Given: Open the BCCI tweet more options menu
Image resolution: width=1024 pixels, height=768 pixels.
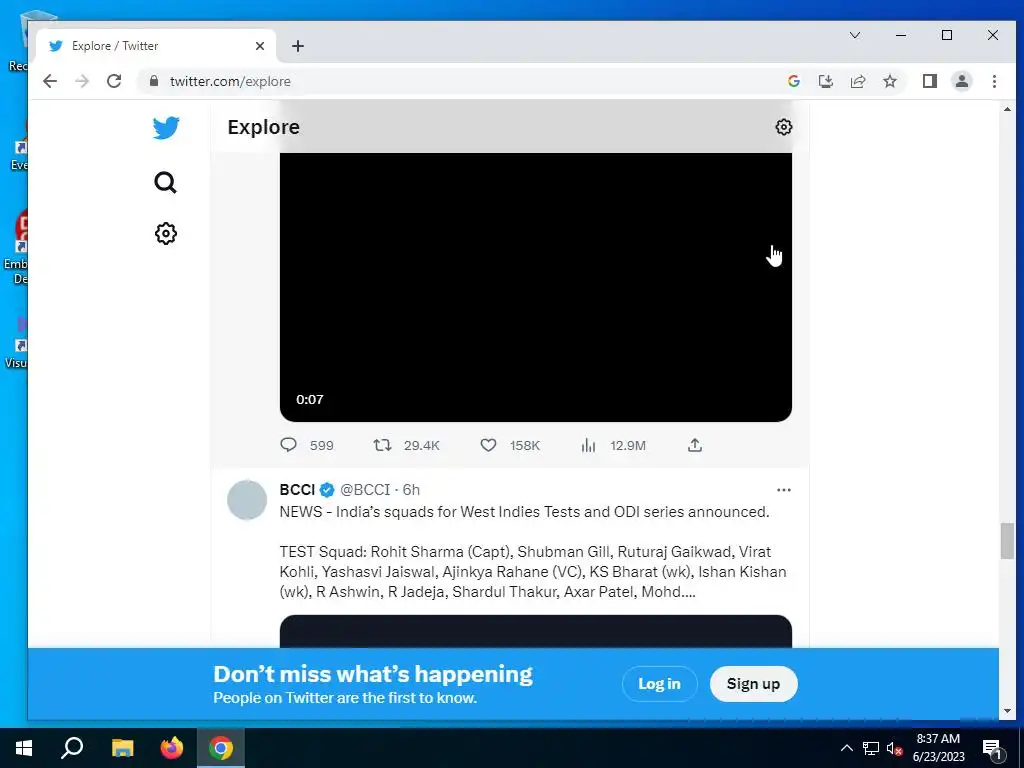Looking at the screenshot, I should click(784, 490).
